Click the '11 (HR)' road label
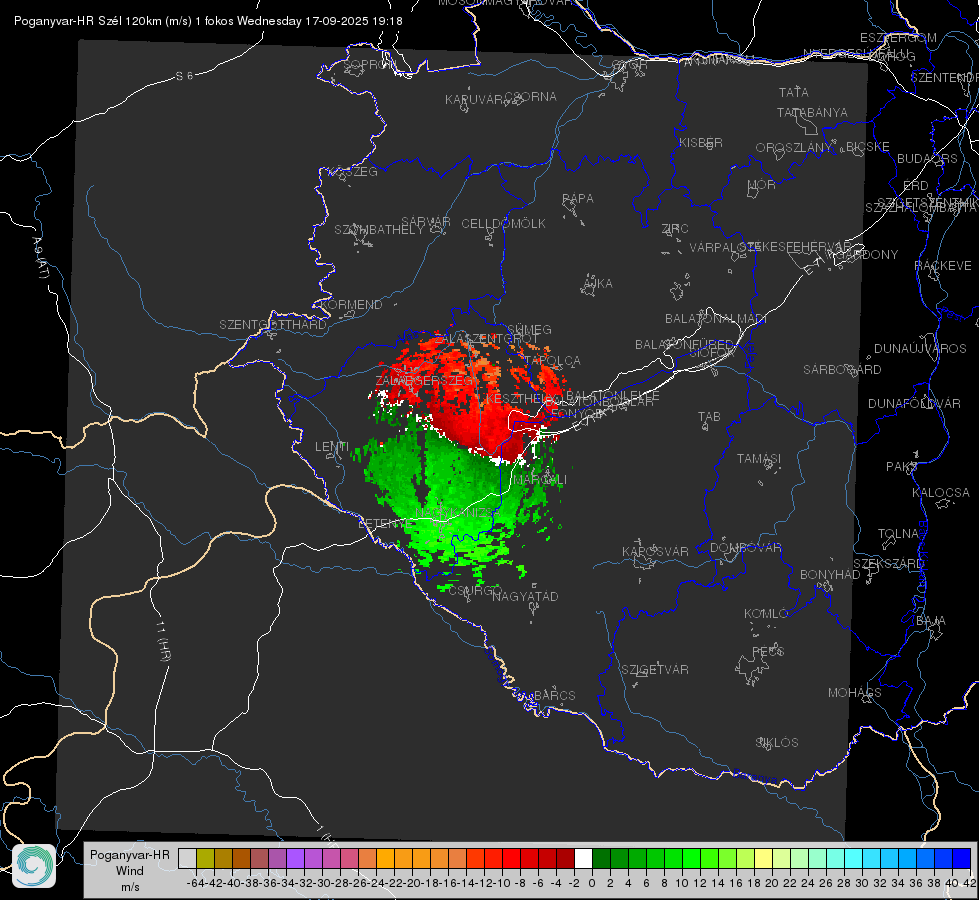Image resolution: width=979 pixels, height=900 pixels. (x=163, y=640)
